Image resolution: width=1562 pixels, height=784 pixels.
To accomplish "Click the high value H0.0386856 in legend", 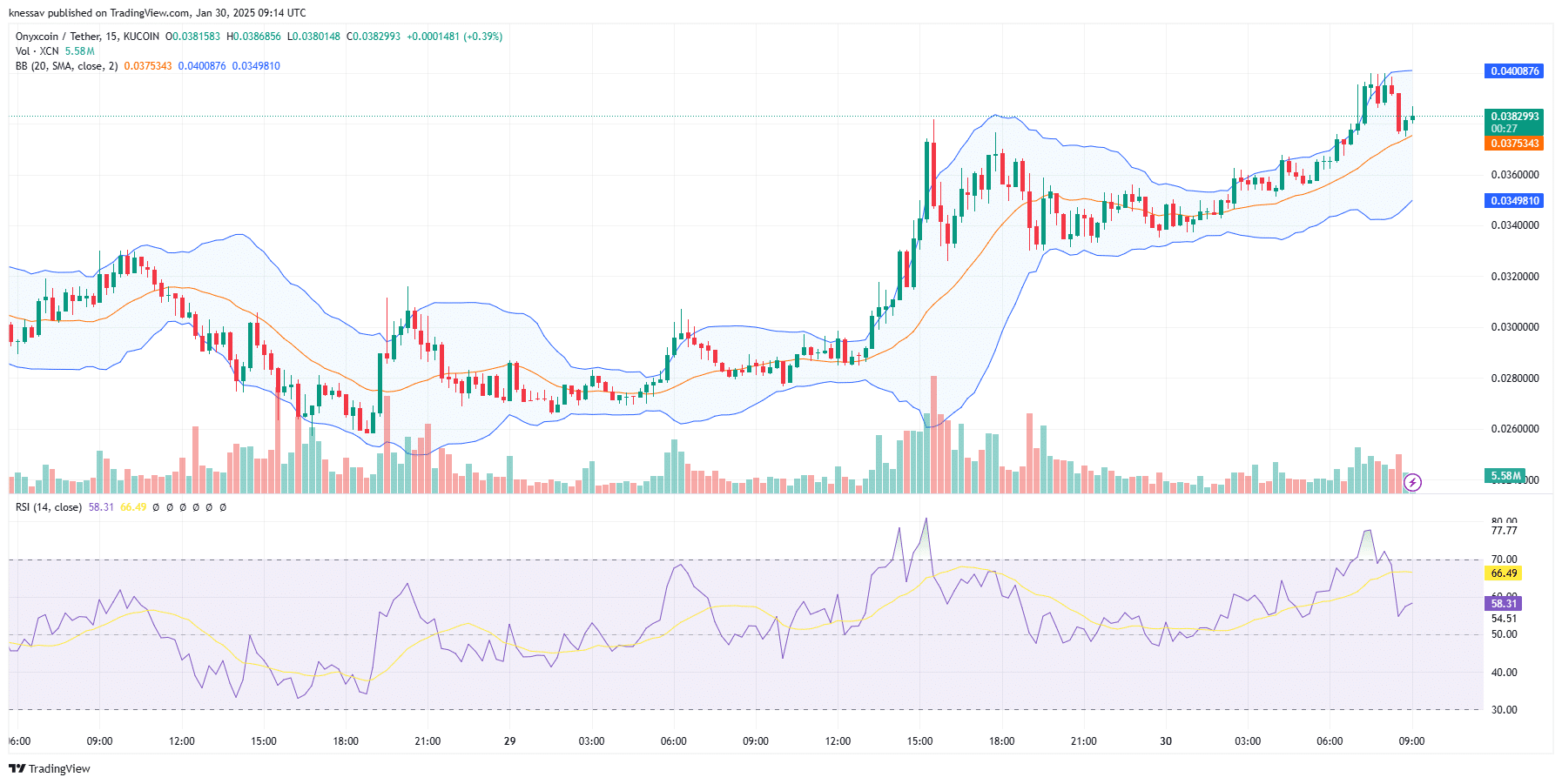I will point(253,37).
